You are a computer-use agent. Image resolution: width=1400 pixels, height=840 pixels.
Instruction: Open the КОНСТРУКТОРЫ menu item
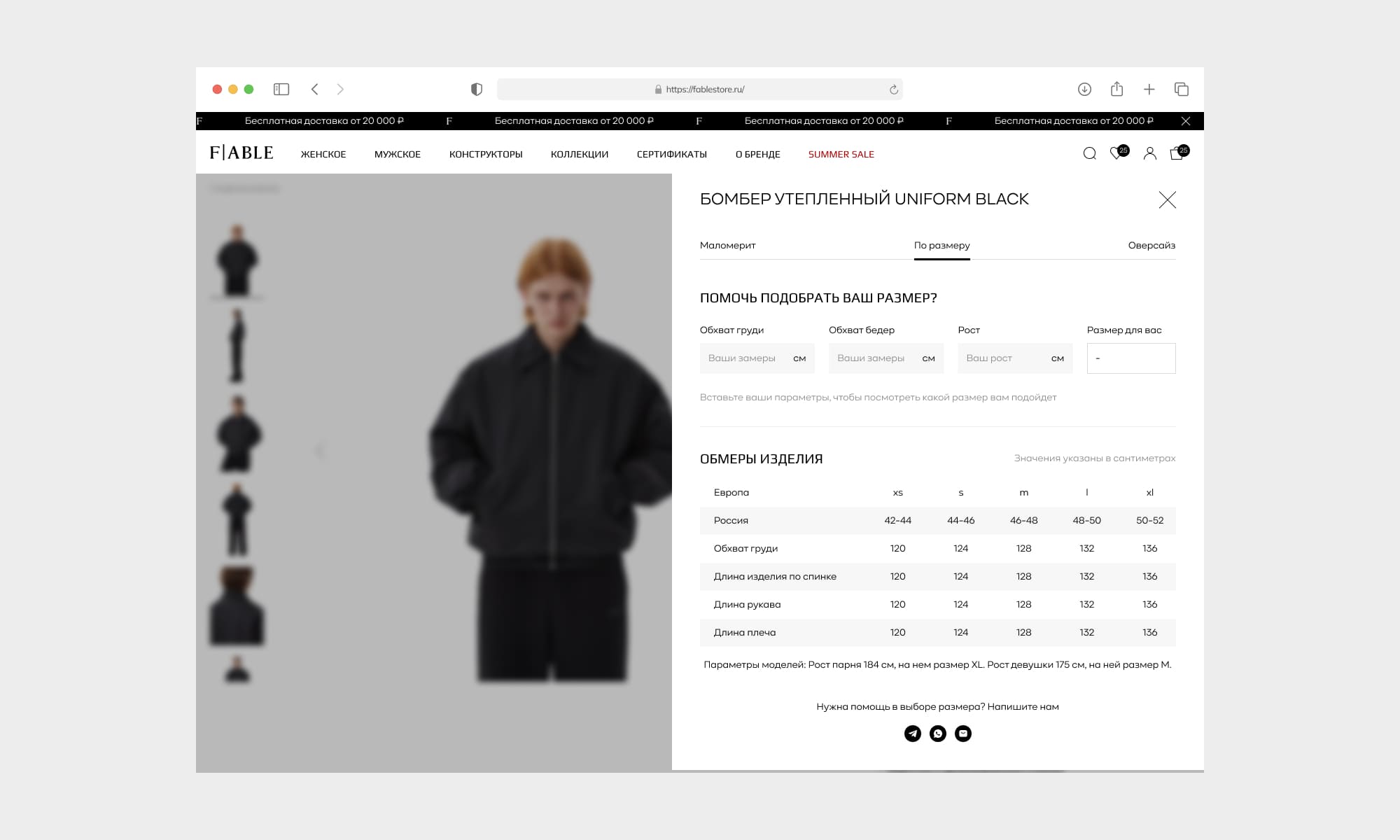tap(486, 155)
